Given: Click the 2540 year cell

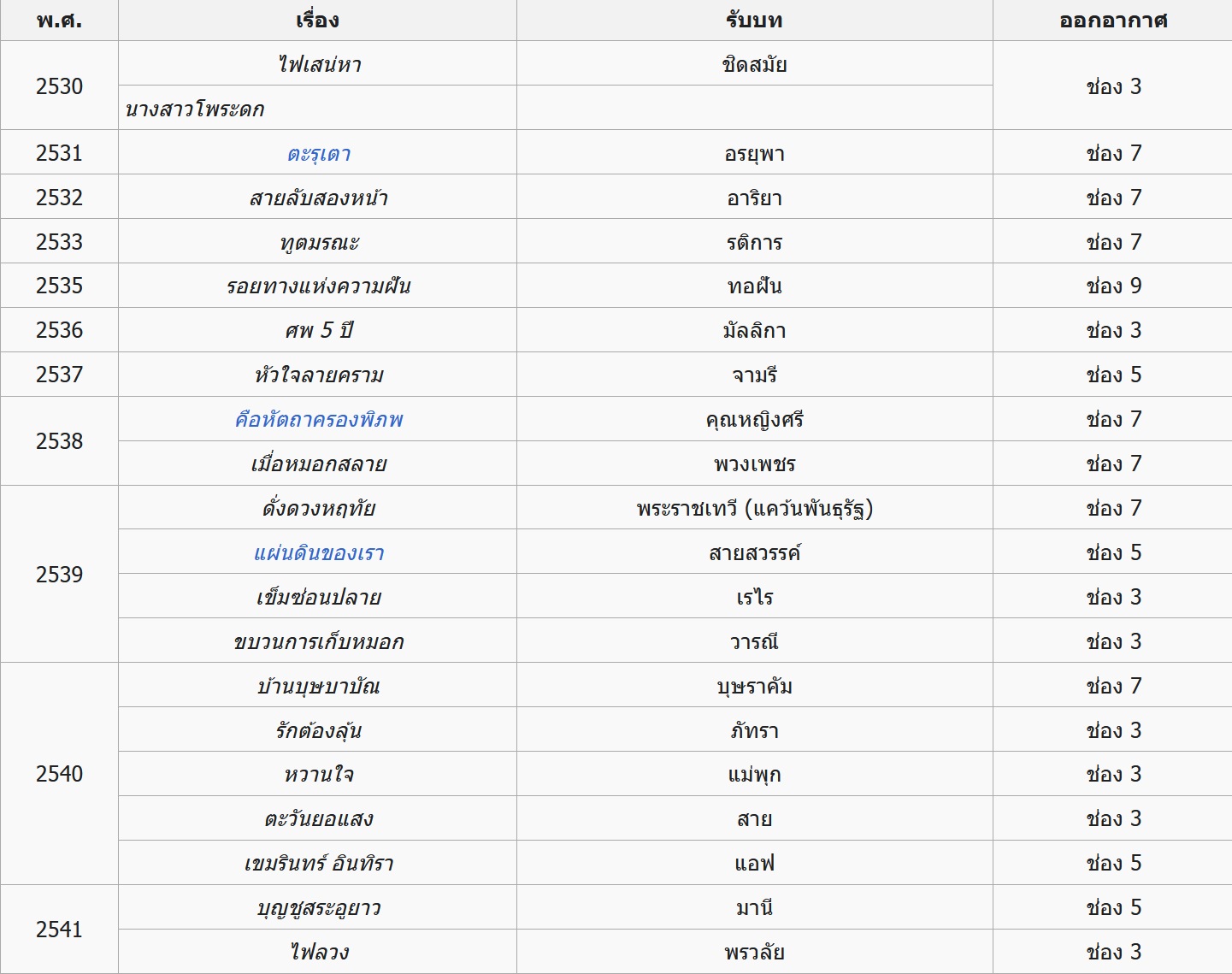Looking at the screenshot, I should click(59, 774).
